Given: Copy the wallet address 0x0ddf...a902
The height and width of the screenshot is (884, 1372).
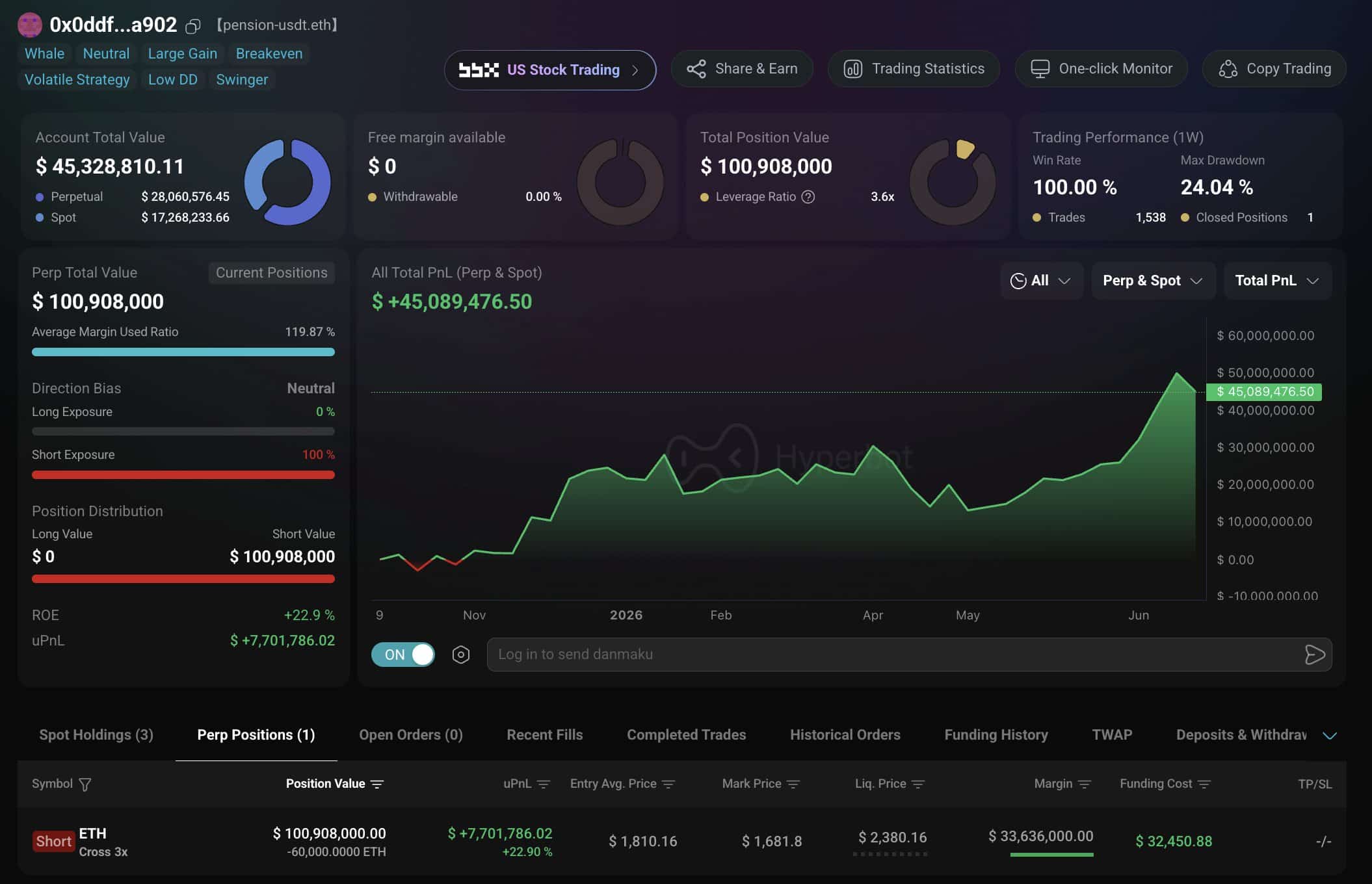Looking at the screenshot, I should click(192, 26).
